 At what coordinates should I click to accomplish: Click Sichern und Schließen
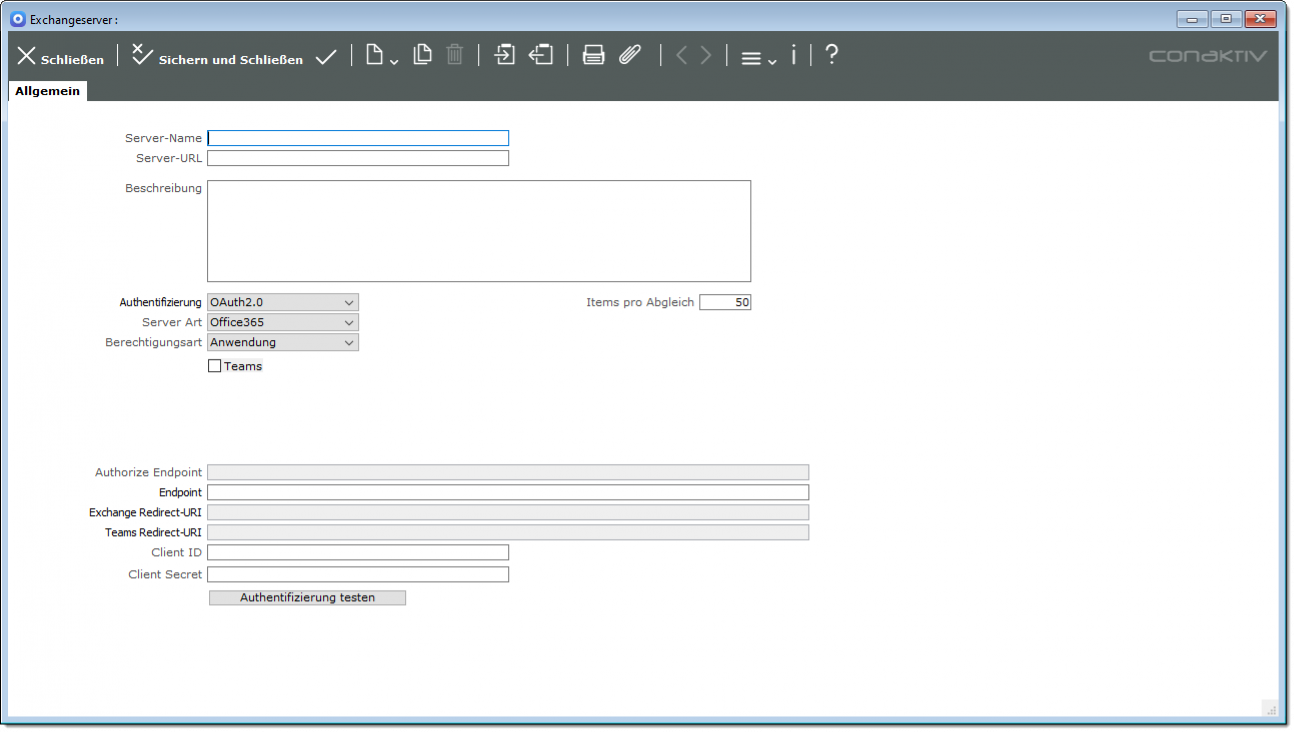point(217,58)
